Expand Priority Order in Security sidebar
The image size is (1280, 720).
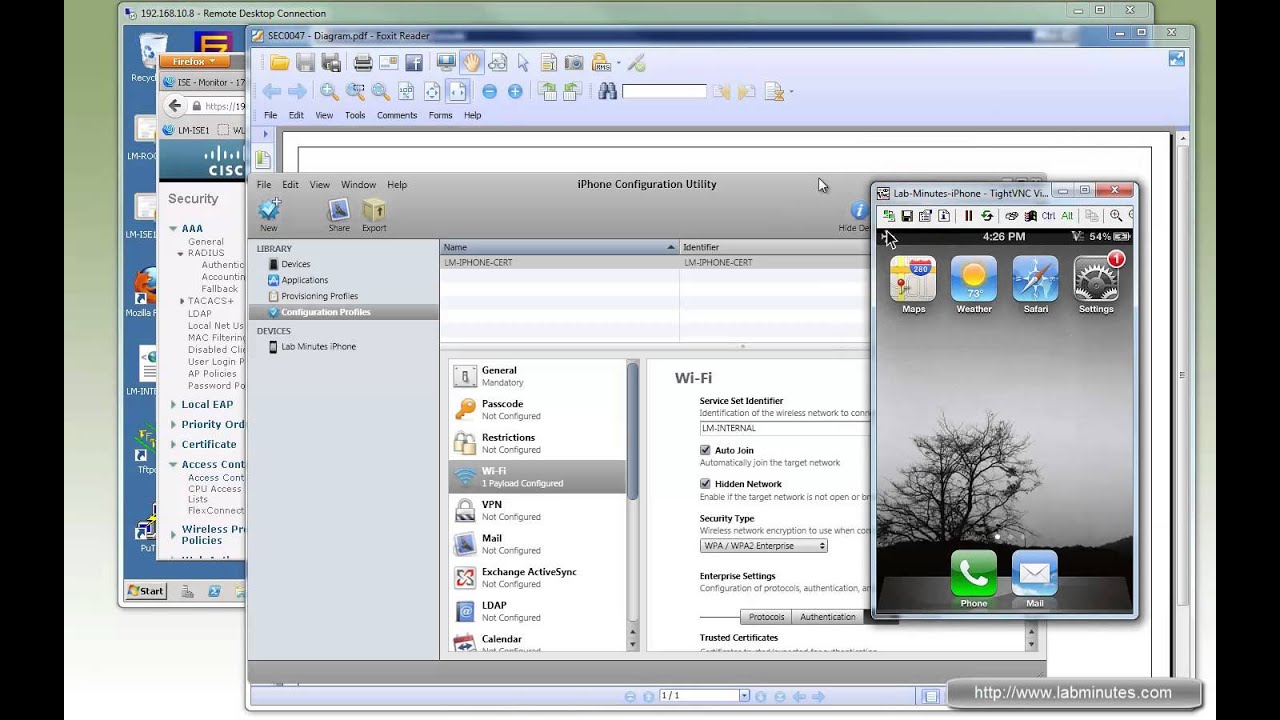click(x=173, y=425)
